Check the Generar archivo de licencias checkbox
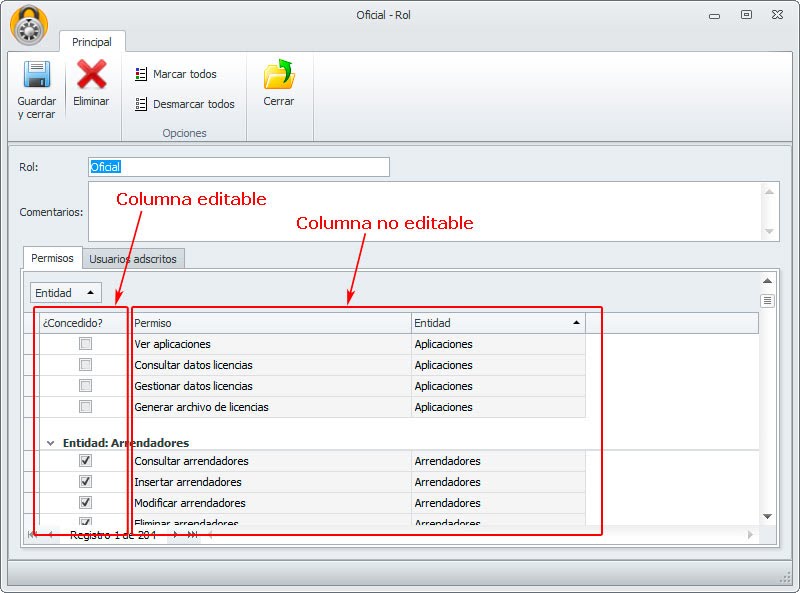Screen dimensions: 800x593 pos(86,407)
